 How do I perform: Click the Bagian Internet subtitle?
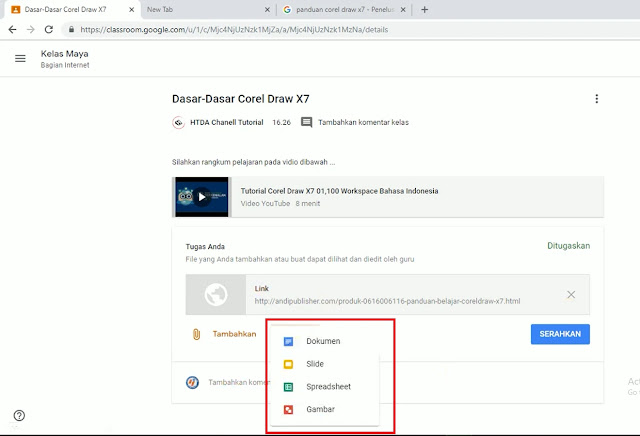[x=65, y=65]
